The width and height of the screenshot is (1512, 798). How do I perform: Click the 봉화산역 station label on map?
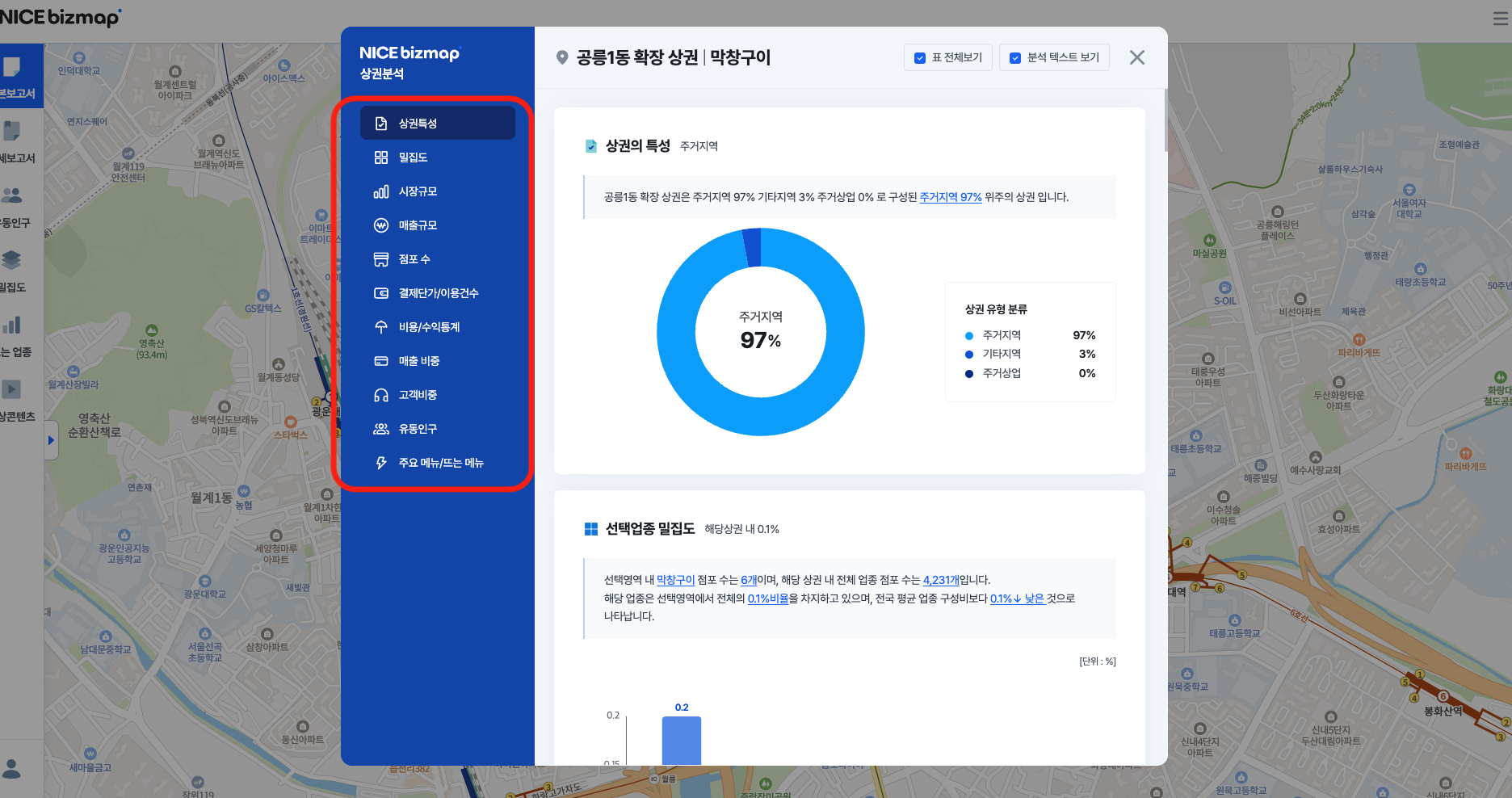pyautogui.click(x=1443, y=711)
